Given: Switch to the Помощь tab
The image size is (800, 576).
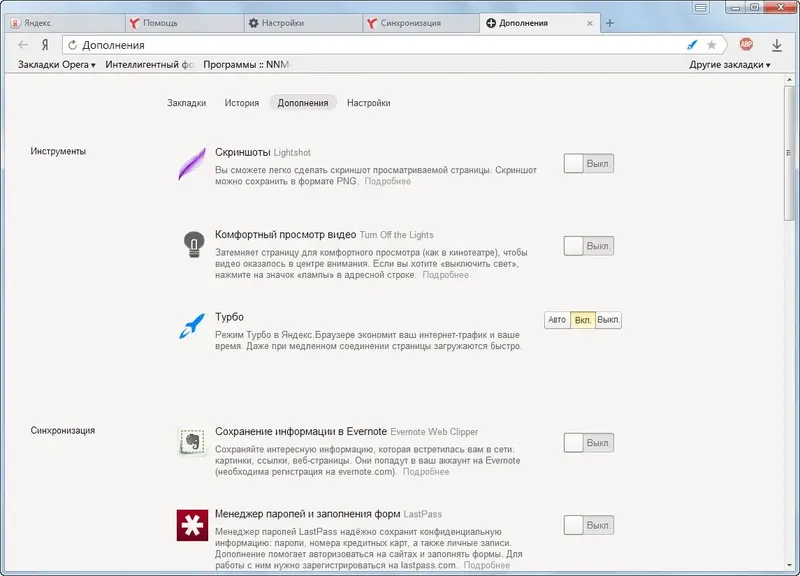Looking at the screenshot, I should (x=185, y=23).
